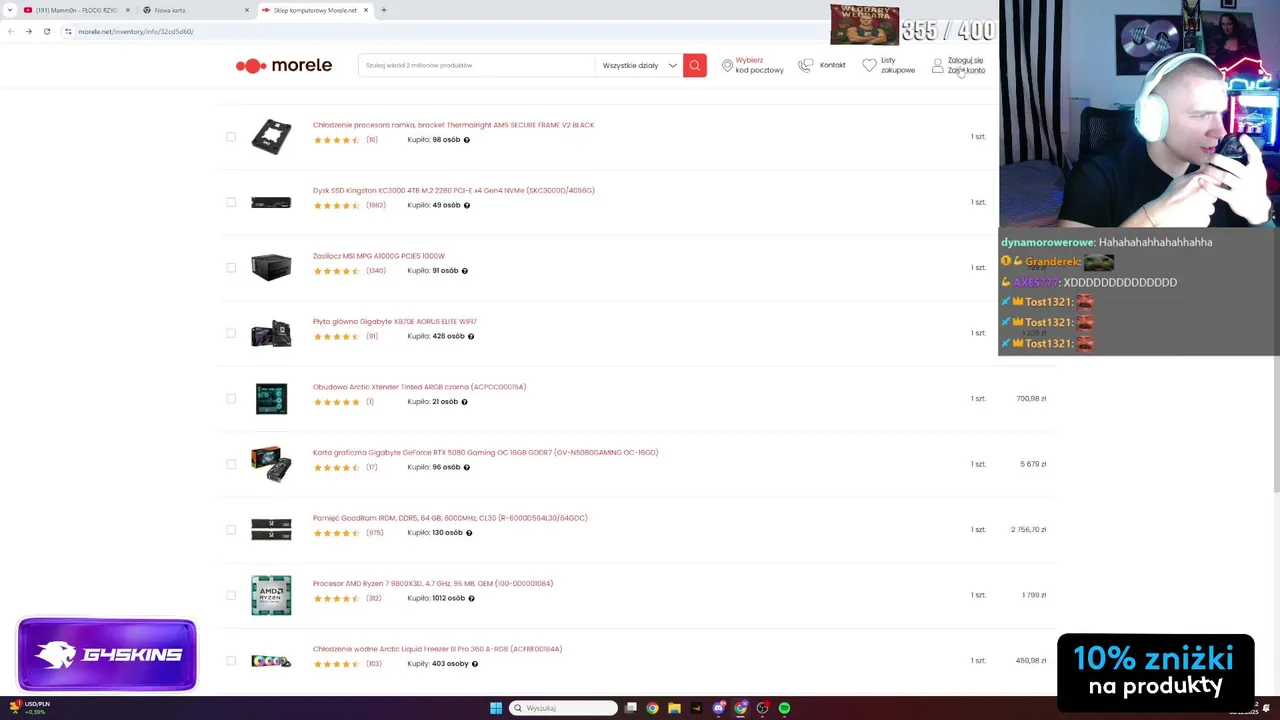The width and height of the screenshot is (1280, 720).
Task: Click the info icon next to Kupiło: 49 osób
Action: 467,205
